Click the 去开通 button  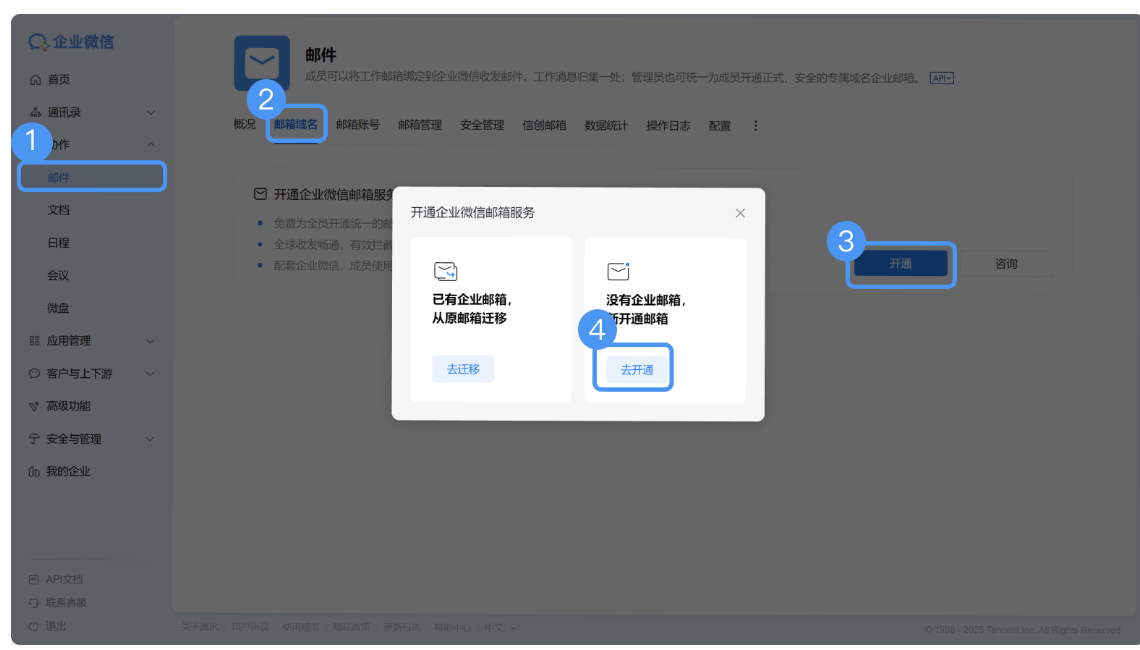(x=637, y=369)
